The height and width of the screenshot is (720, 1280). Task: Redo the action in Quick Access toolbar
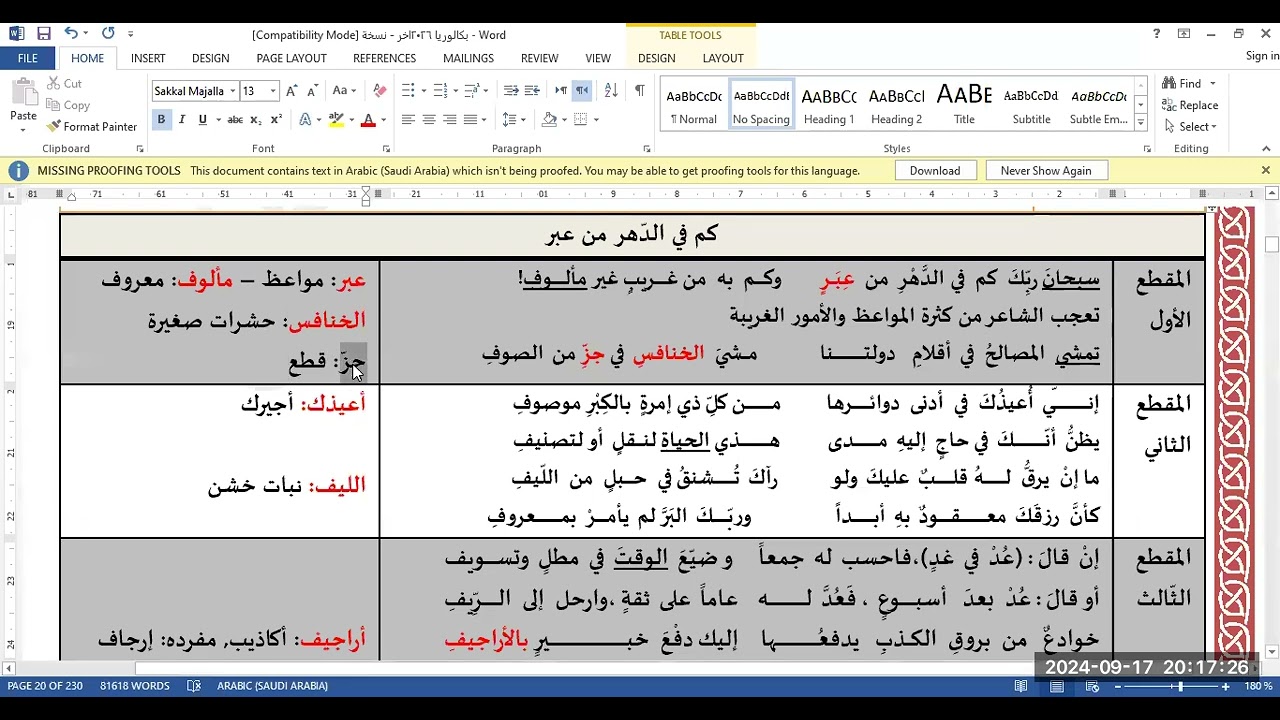tap(108, 34)
